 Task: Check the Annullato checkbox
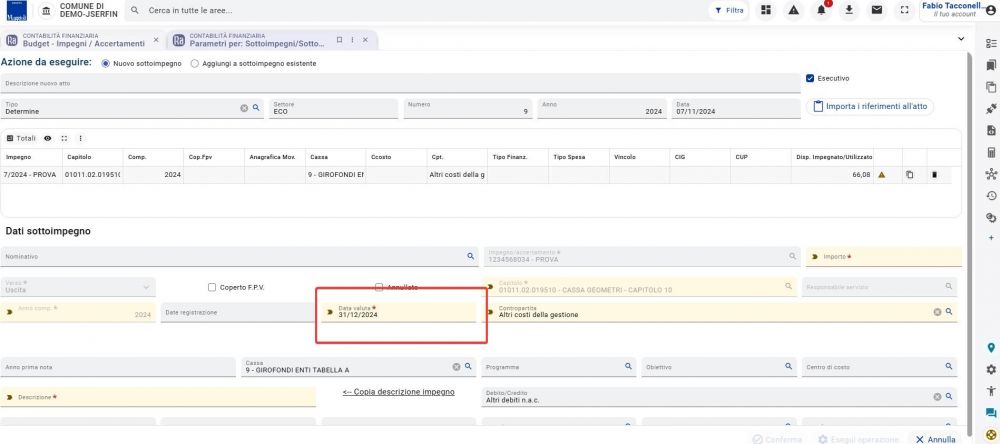click(379, 287)
